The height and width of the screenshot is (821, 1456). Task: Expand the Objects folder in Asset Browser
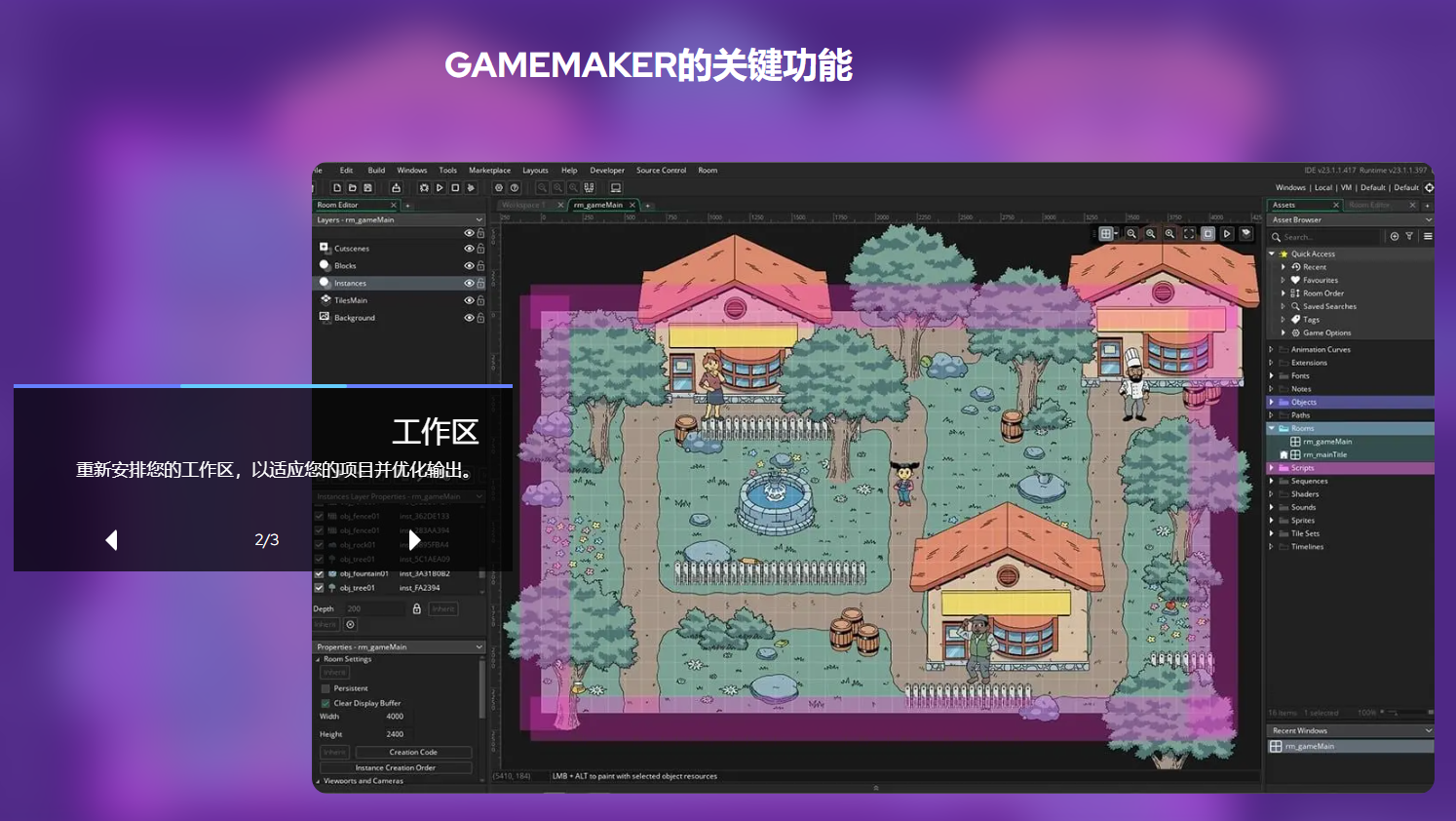click(1272, 402)
